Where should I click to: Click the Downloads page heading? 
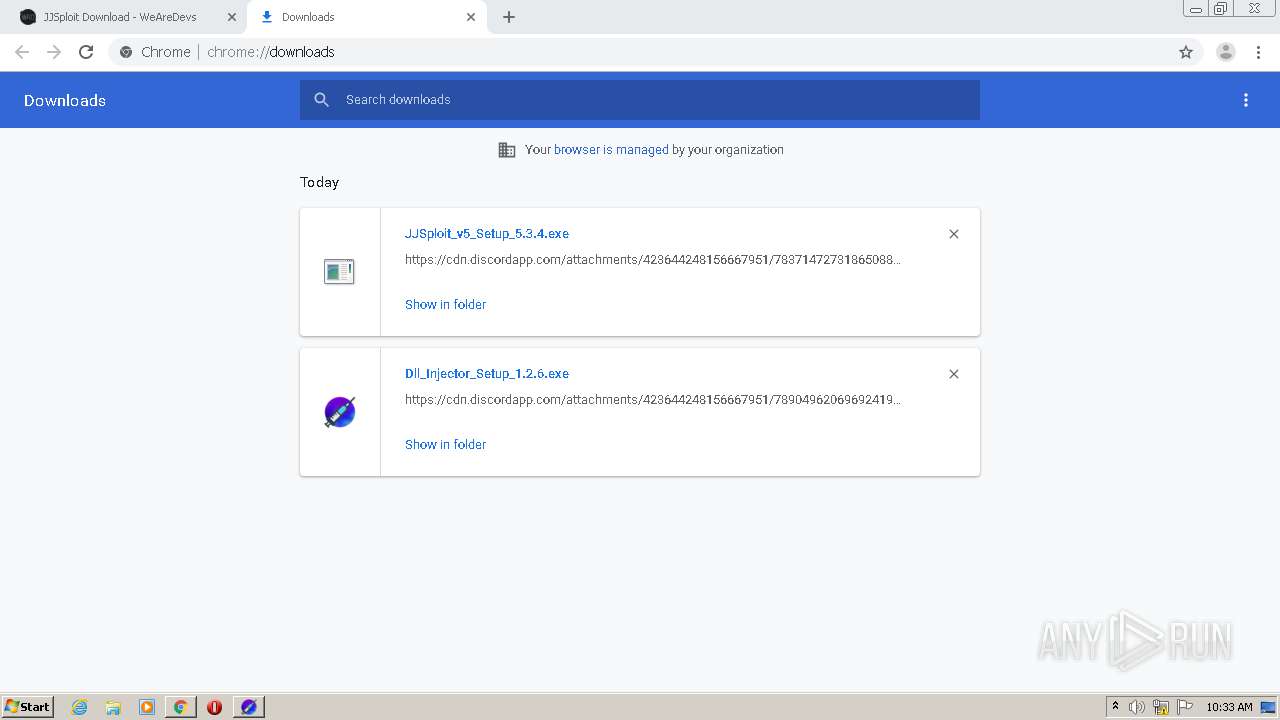coord(65,100)
